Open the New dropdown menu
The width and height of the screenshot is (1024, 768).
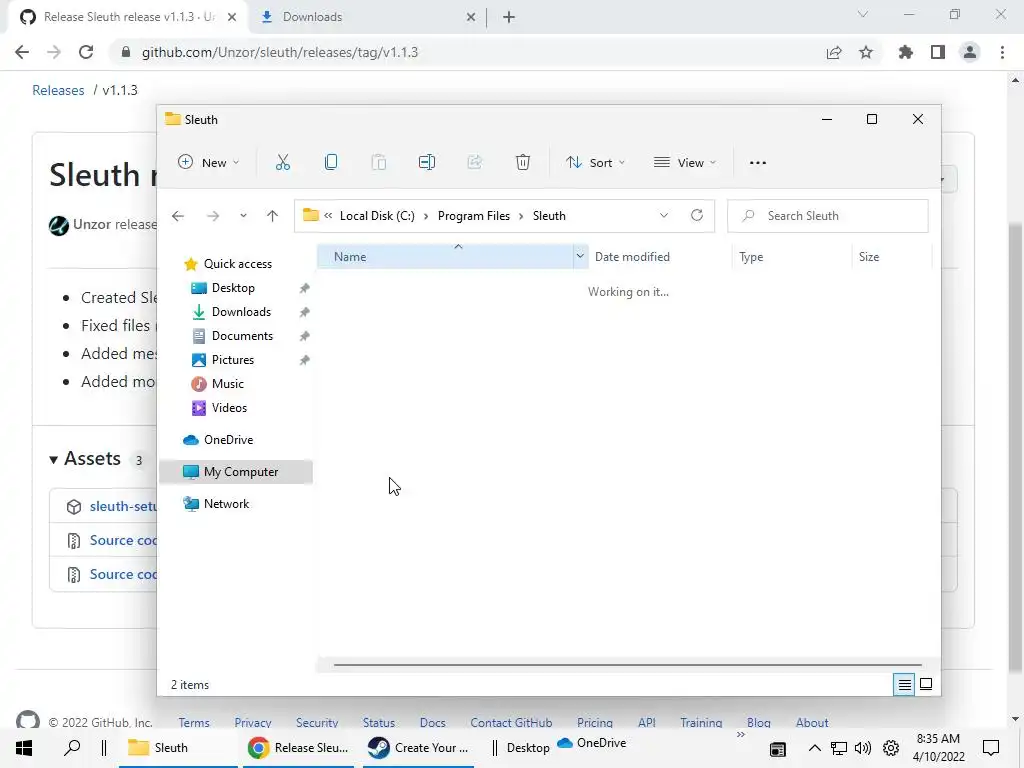[209, 163]
